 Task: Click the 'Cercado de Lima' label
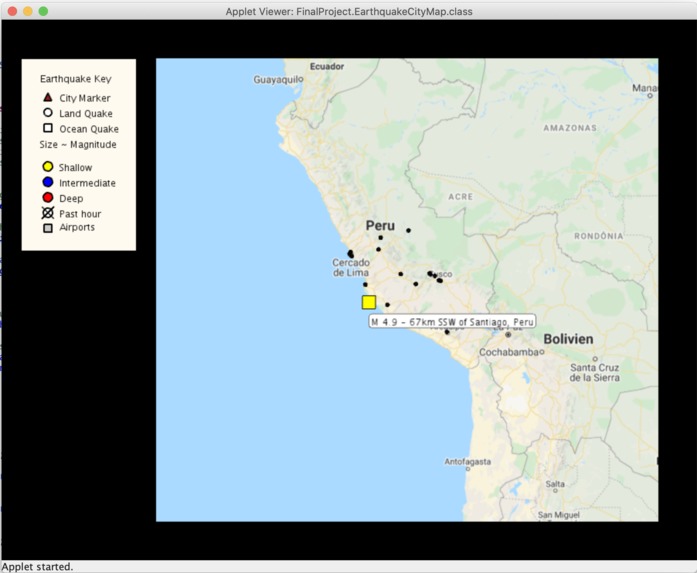[x=351, y=268]
